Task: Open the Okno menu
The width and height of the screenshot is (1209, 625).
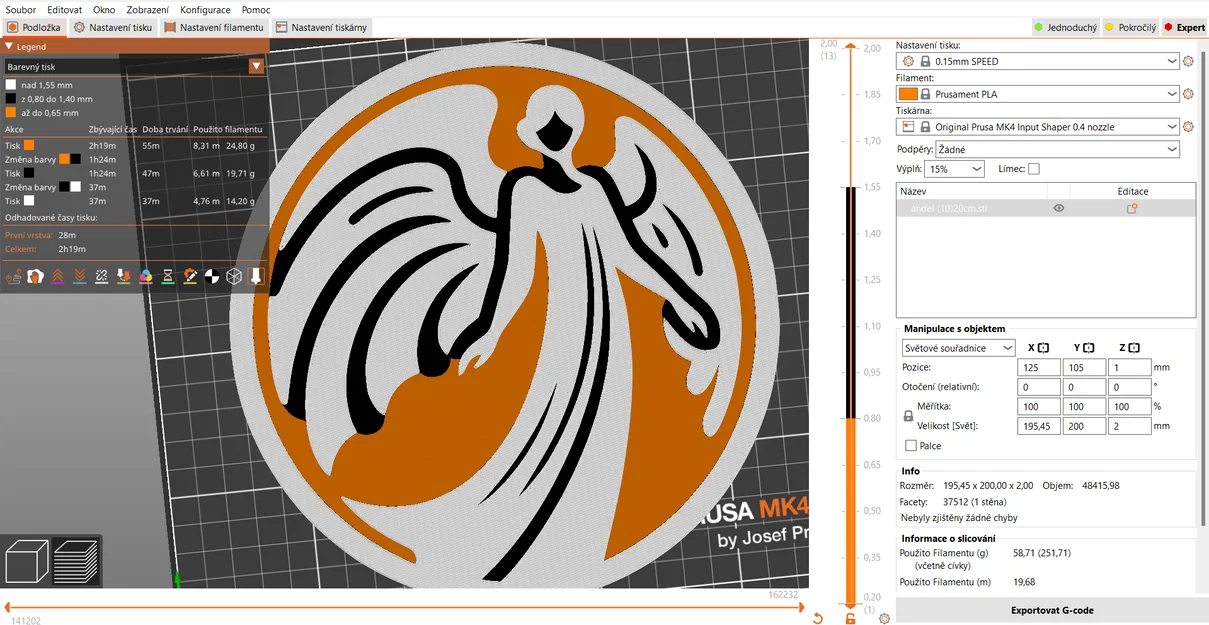Action: point(104,9)
